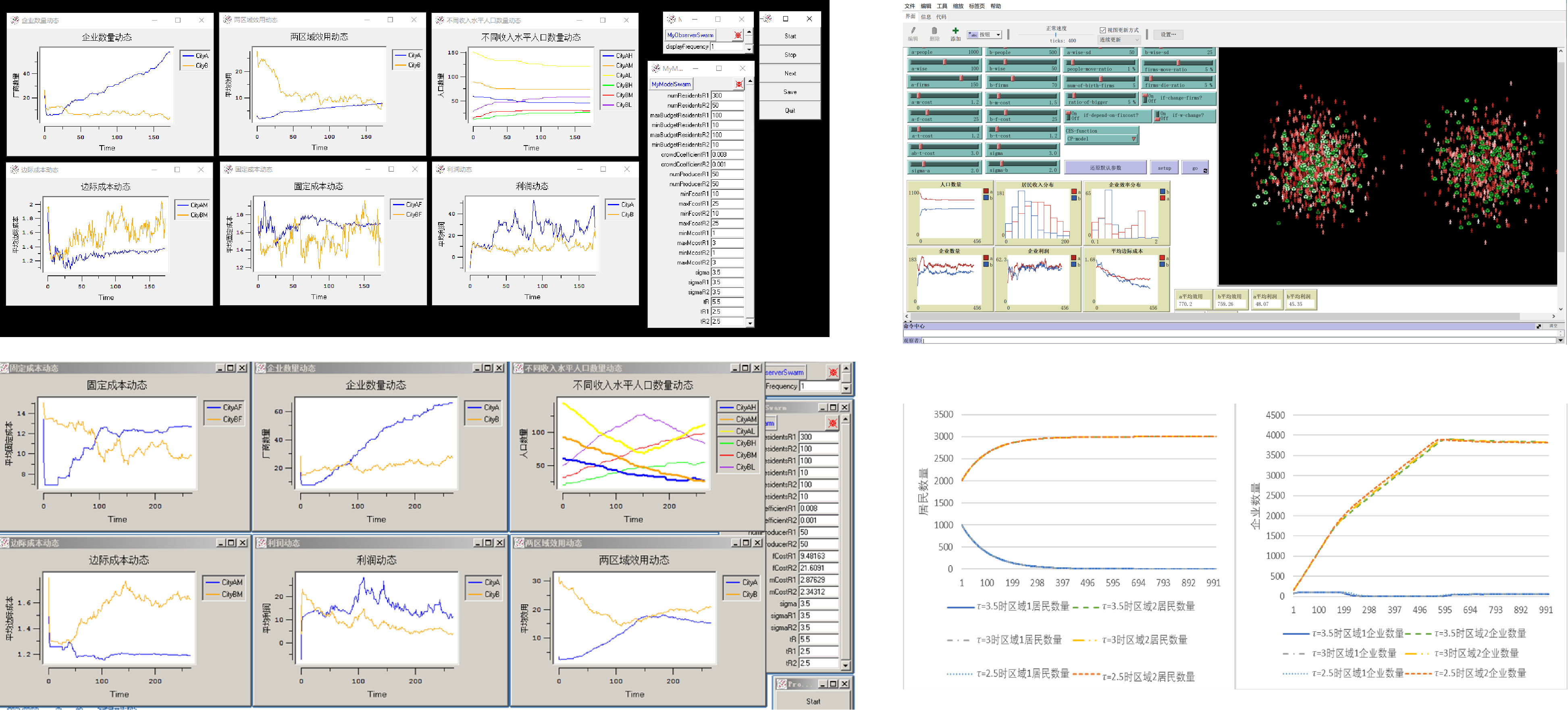Switch to the 代码 tab
Viewport: 1568px width, 710px height.
[x=941, y=17]
